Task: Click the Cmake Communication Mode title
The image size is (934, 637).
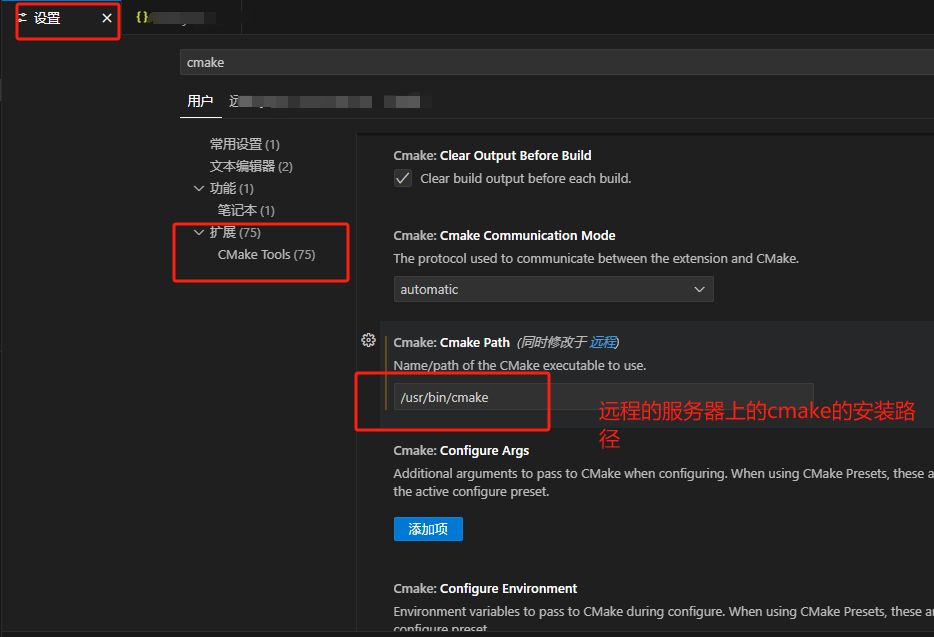Action: point(504,235)
